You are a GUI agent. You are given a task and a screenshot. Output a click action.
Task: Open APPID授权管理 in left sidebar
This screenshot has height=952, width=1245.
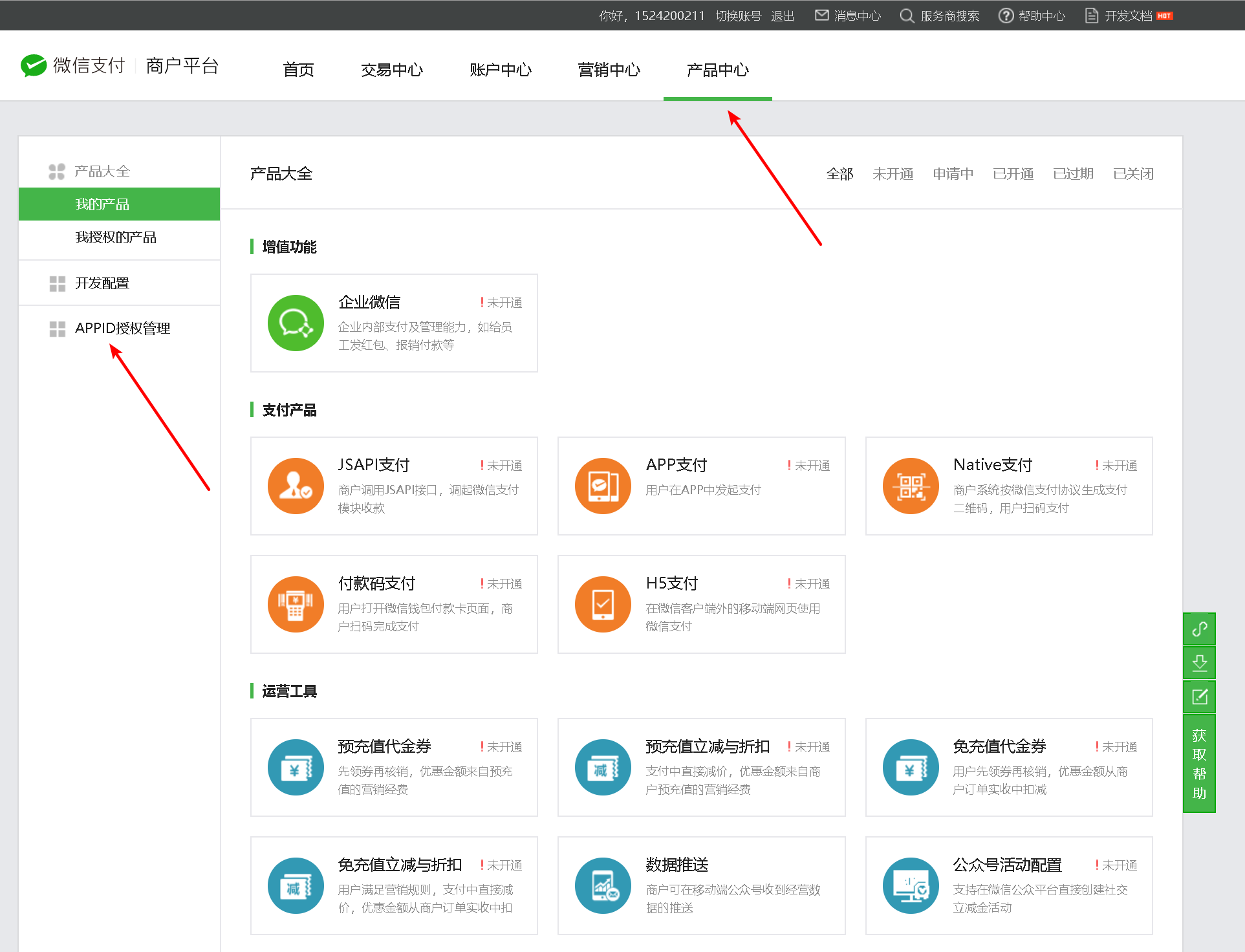[x=122, y=329]
